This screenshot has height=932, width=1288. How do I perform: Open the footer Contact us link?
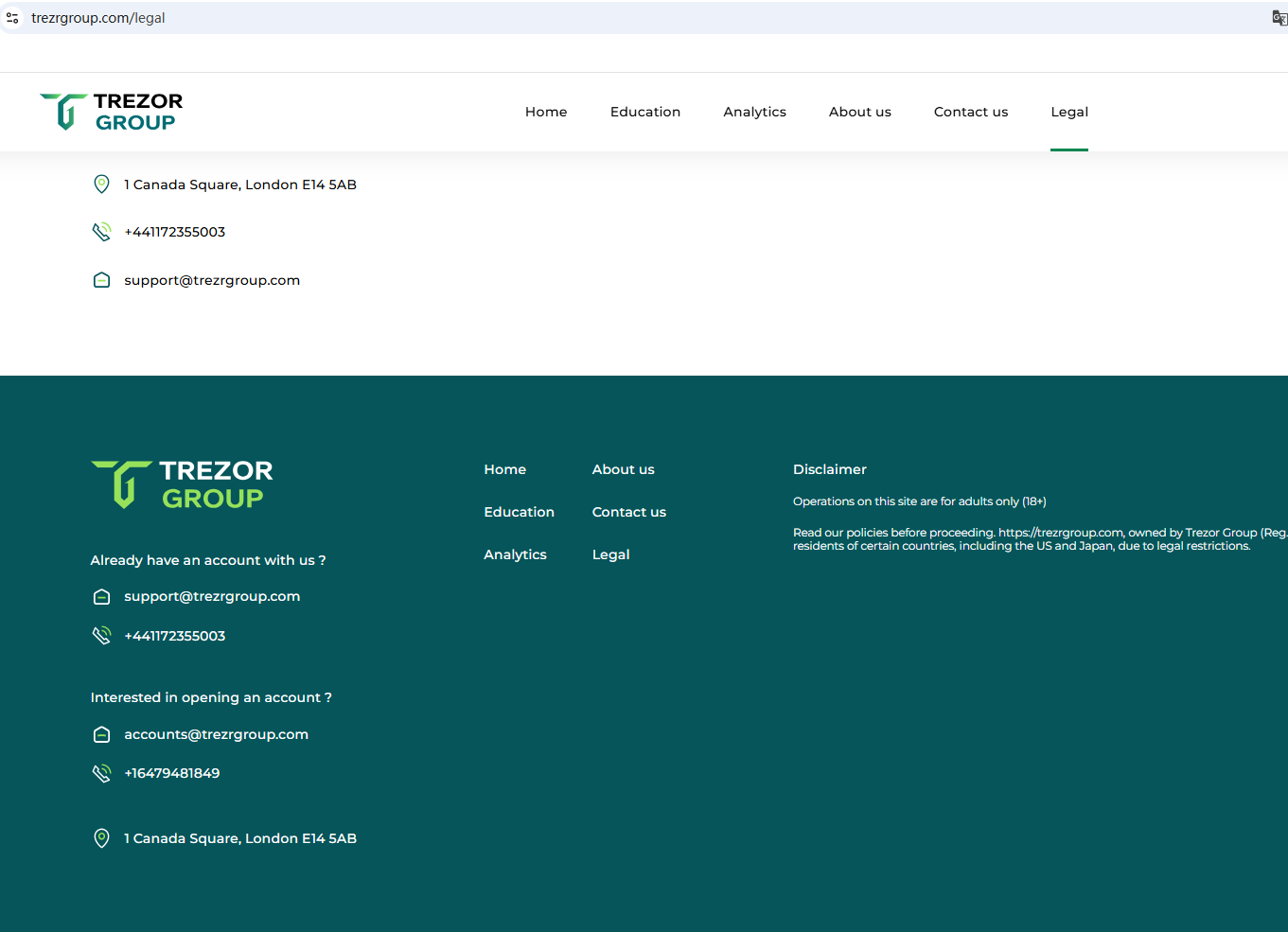pos(628,512)
